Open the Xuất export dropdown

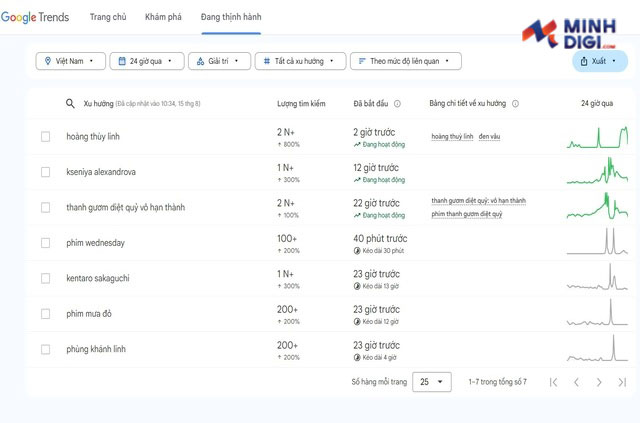pyautogui.click(x=600, y=61)
